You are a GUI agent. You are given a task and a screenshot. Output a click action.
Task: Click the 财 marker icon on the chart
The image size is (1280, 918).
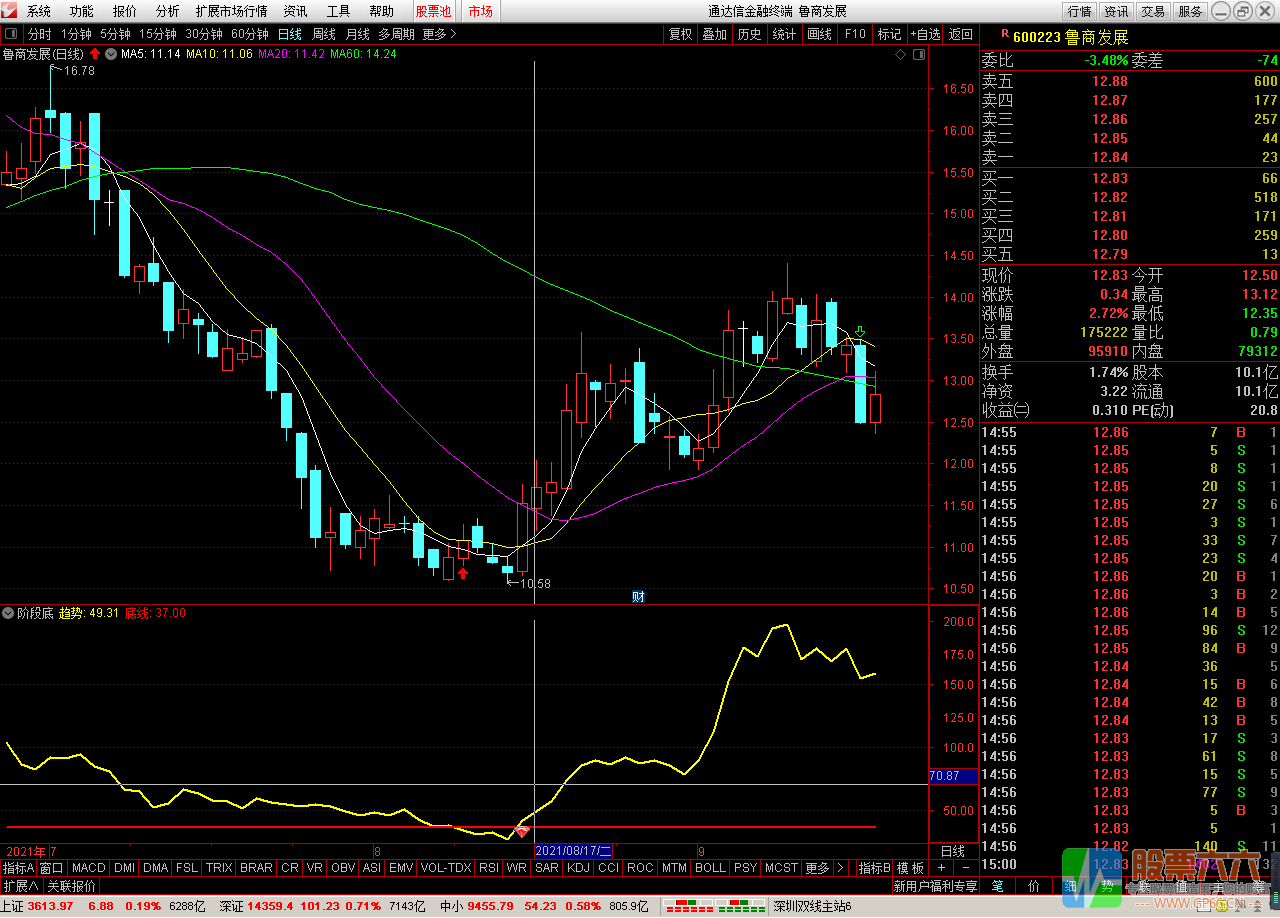click(638, 597)
